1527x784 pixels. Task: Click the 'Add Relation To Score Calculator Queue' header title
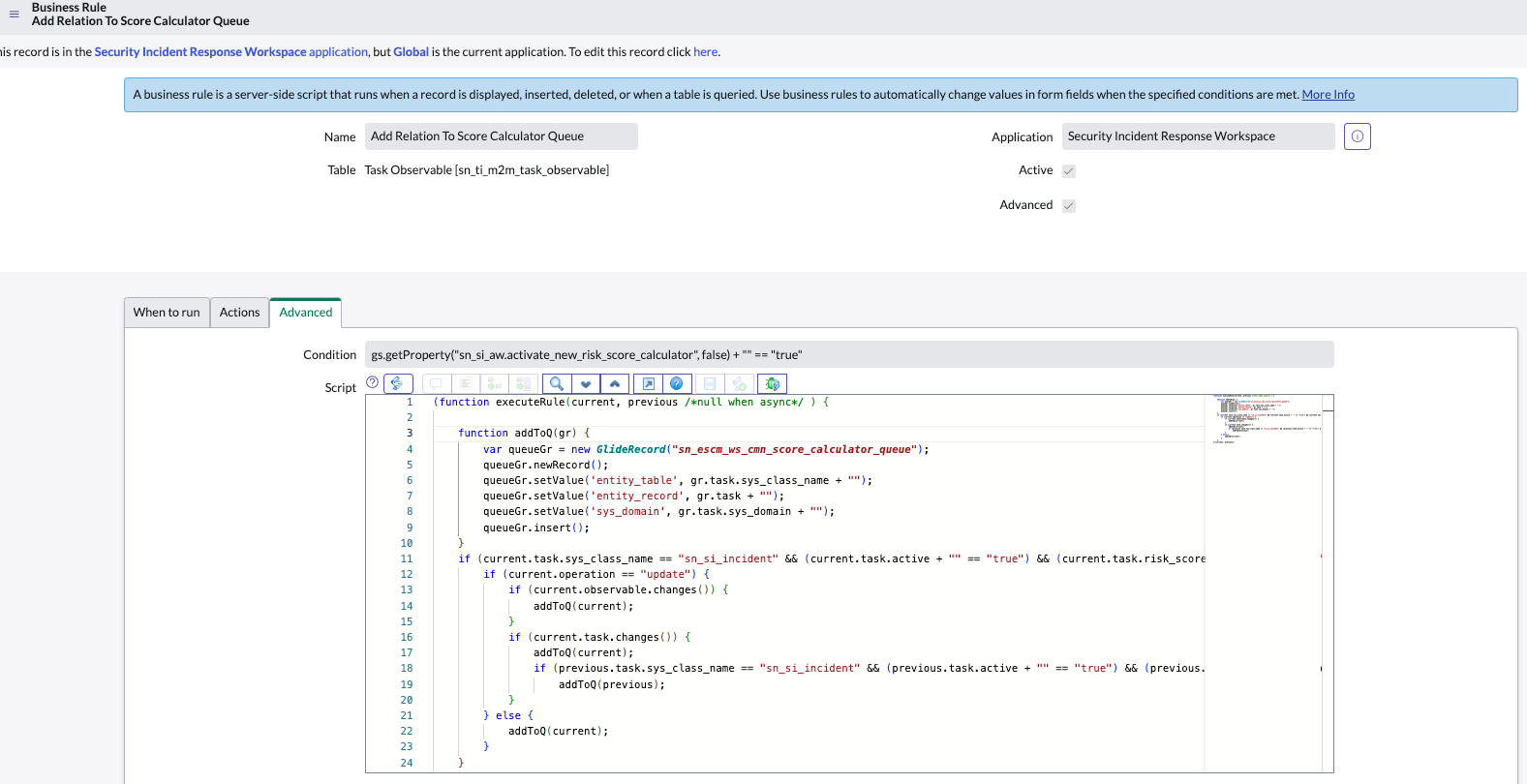click(x=140, y=21)
